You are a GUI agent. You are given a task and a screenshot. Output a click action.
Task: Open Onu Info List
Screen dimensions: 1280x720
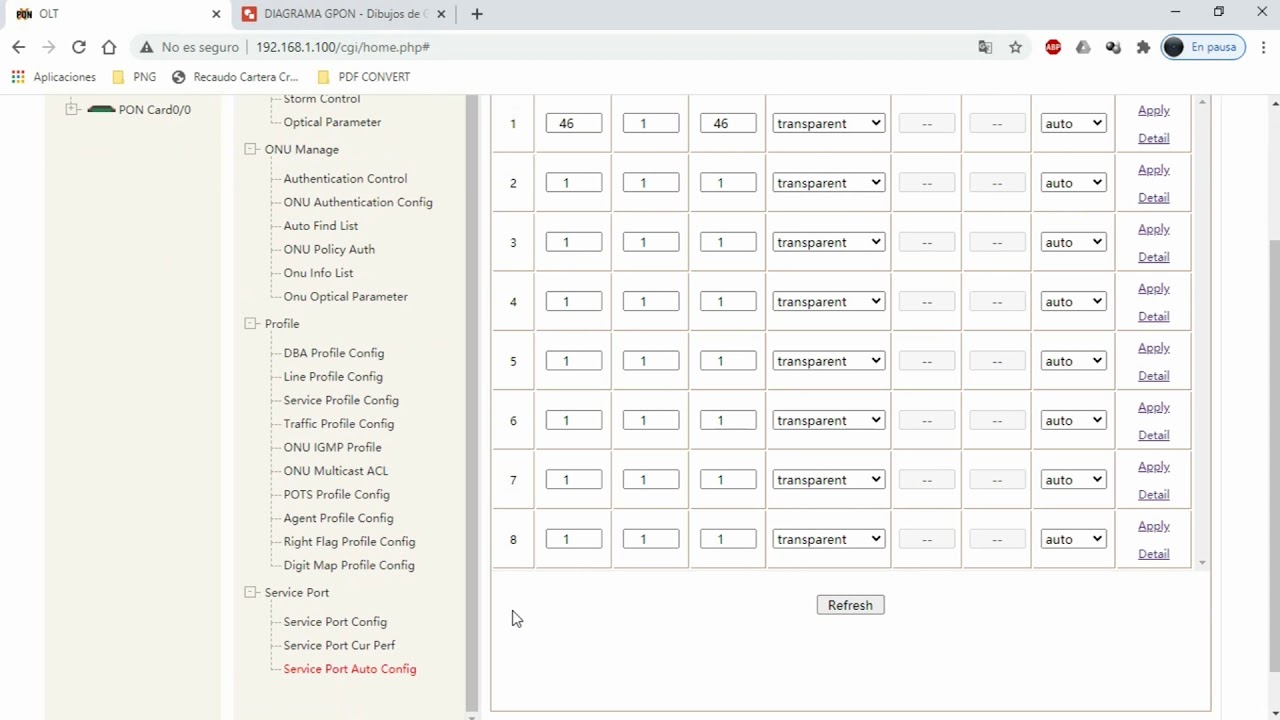318,272
